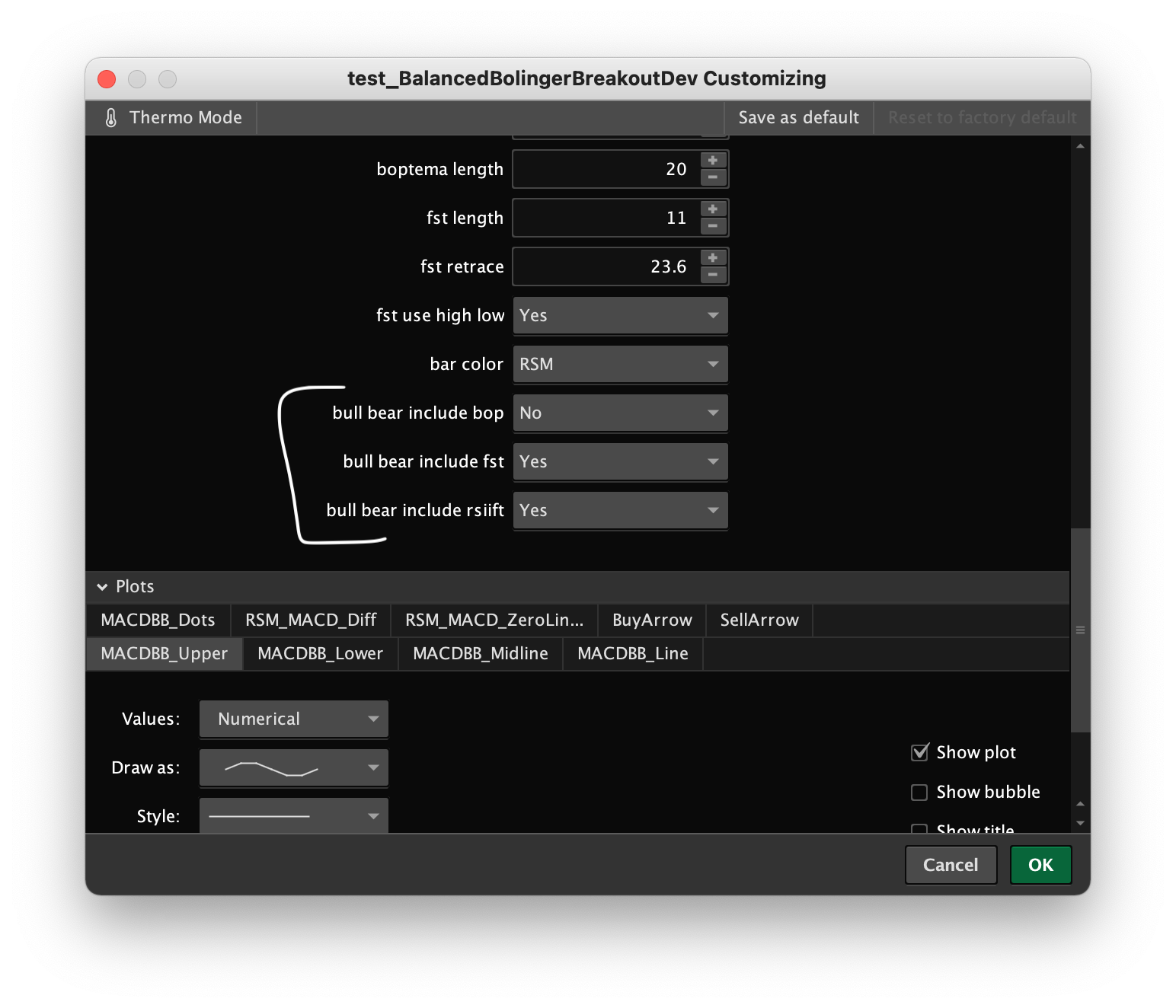Switch to RSM_MACD_Diff plot tab
Screen dimensions: 1176x1008
311,620
